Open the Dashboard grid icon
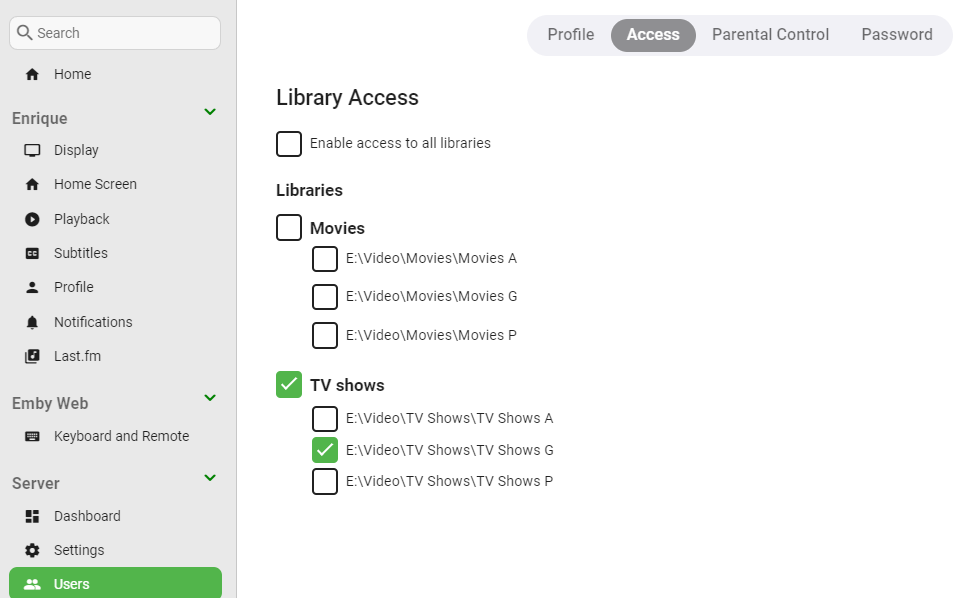This screenshot has height=598, width=971. pos(32,516)
